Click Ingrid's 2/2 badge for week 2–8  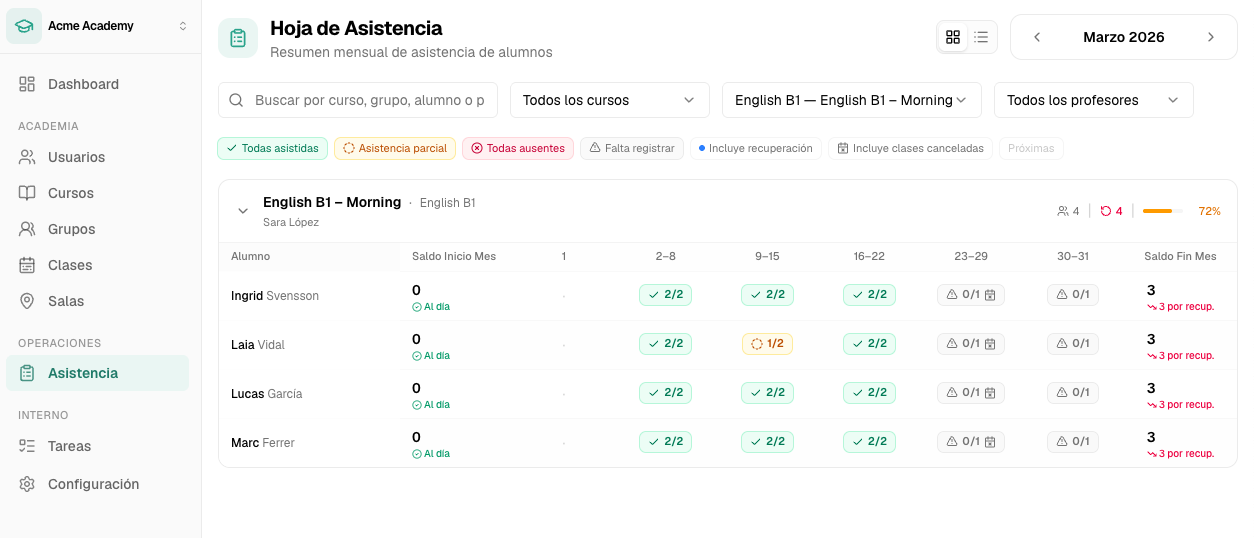point(665,295)
